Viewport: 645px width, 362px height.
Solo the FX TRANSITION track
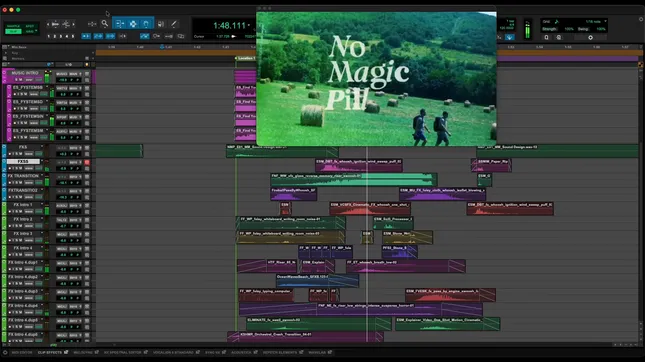click(17, 183)
